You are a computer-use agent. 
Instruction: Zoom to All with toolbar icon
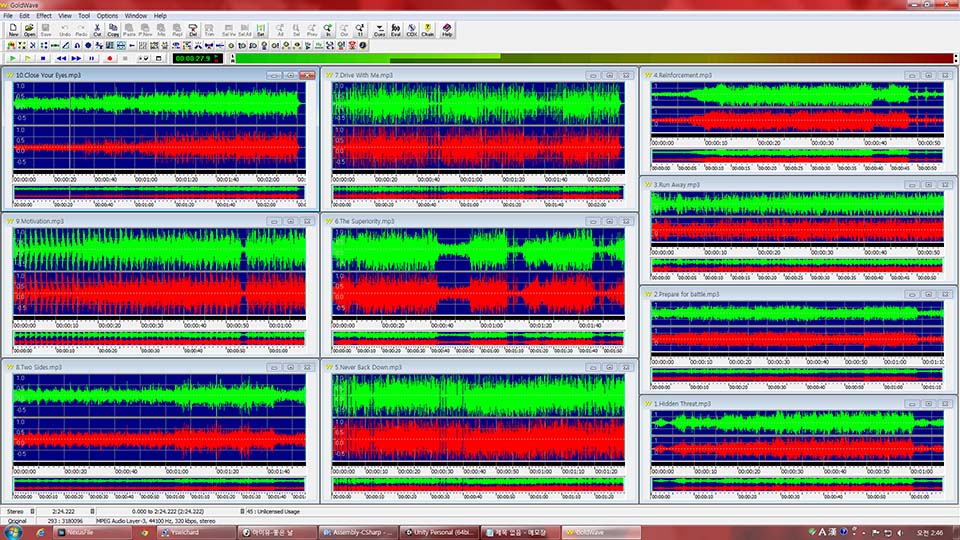[280, 30]
